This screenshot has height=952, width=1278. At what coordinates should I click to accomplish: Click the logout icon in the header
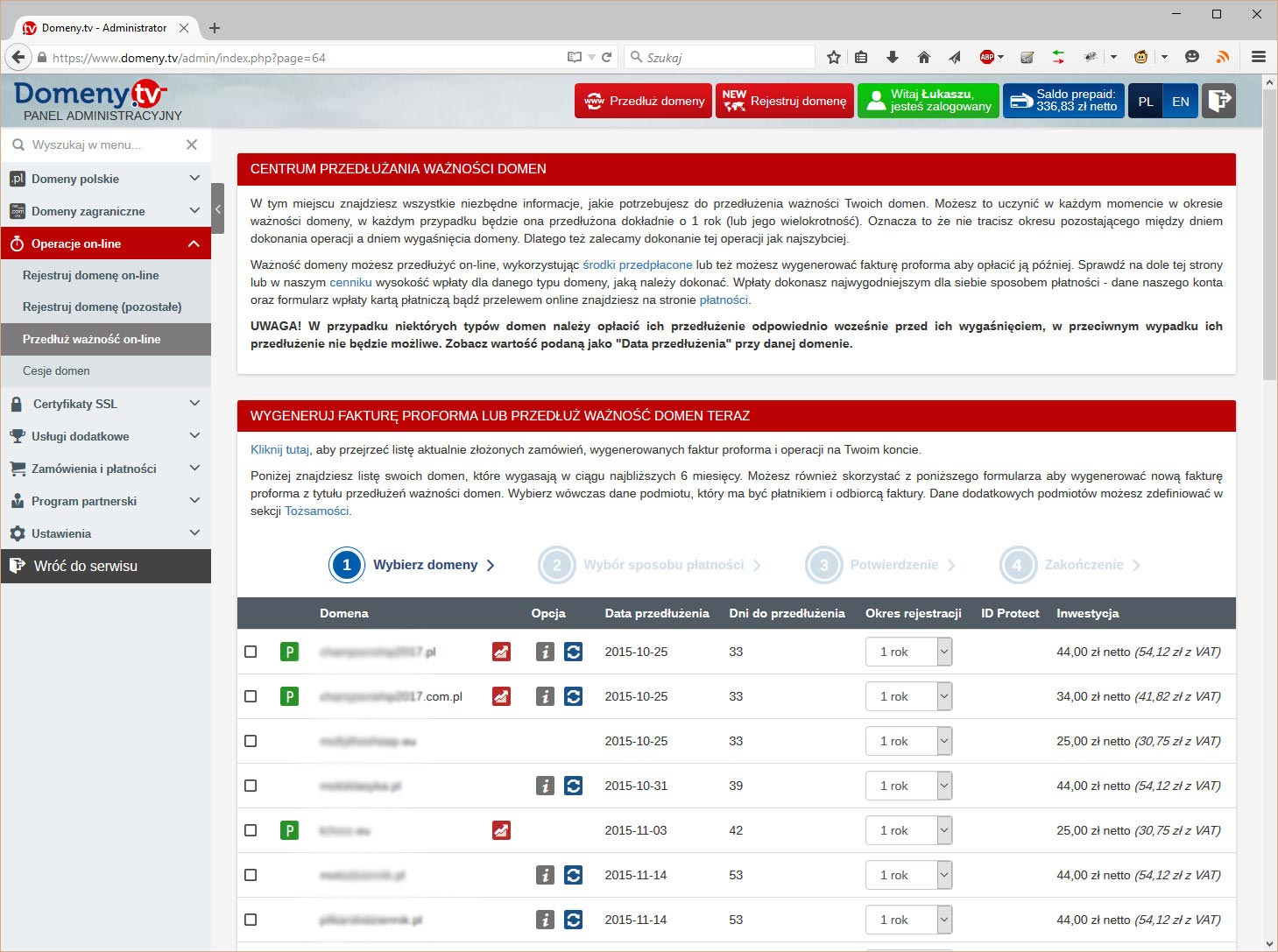point(1218,101)
